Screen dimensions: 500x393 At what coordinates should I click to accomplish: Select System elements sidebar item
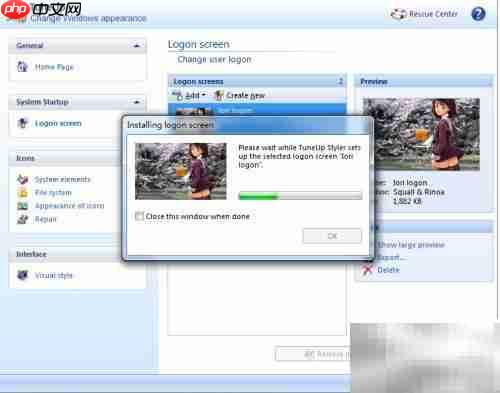63,179
